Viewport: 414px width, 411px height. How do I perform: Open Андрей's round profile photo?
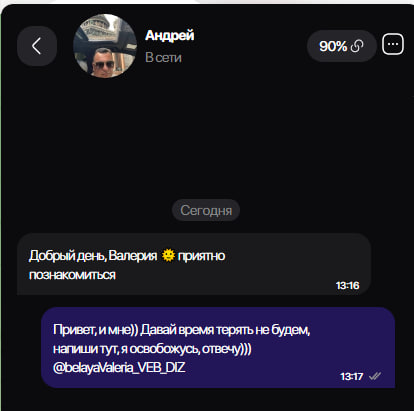click(x=105, y=46)
